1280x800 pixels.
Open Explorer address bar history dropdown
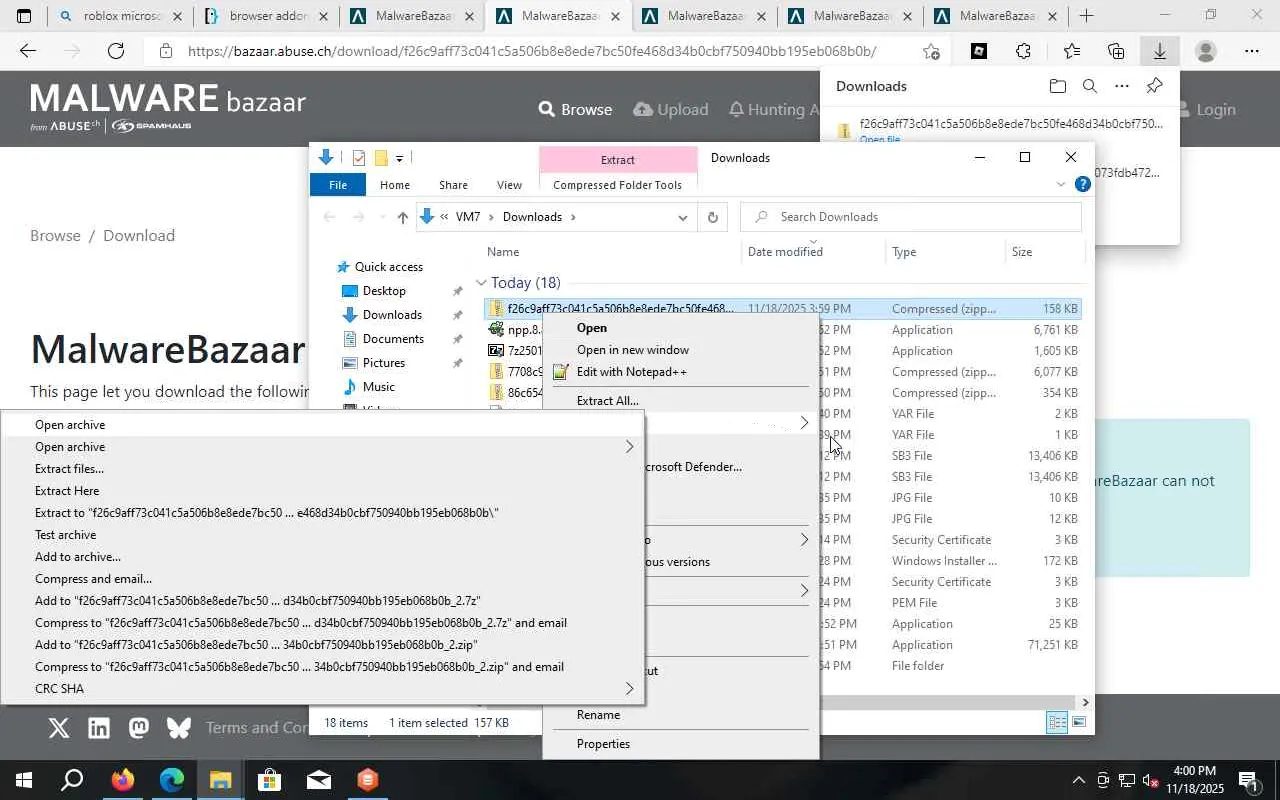tap(683, 217)
